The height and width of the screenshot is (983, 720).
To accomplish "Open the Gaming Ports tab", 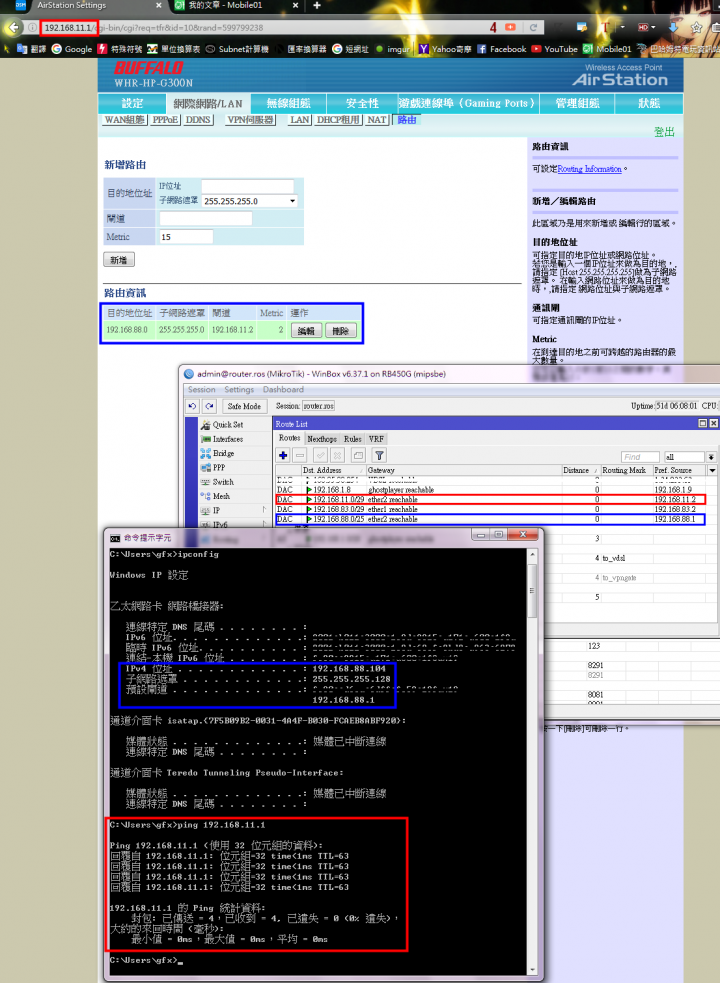I will pyautogui.click(x=469, y=103).
